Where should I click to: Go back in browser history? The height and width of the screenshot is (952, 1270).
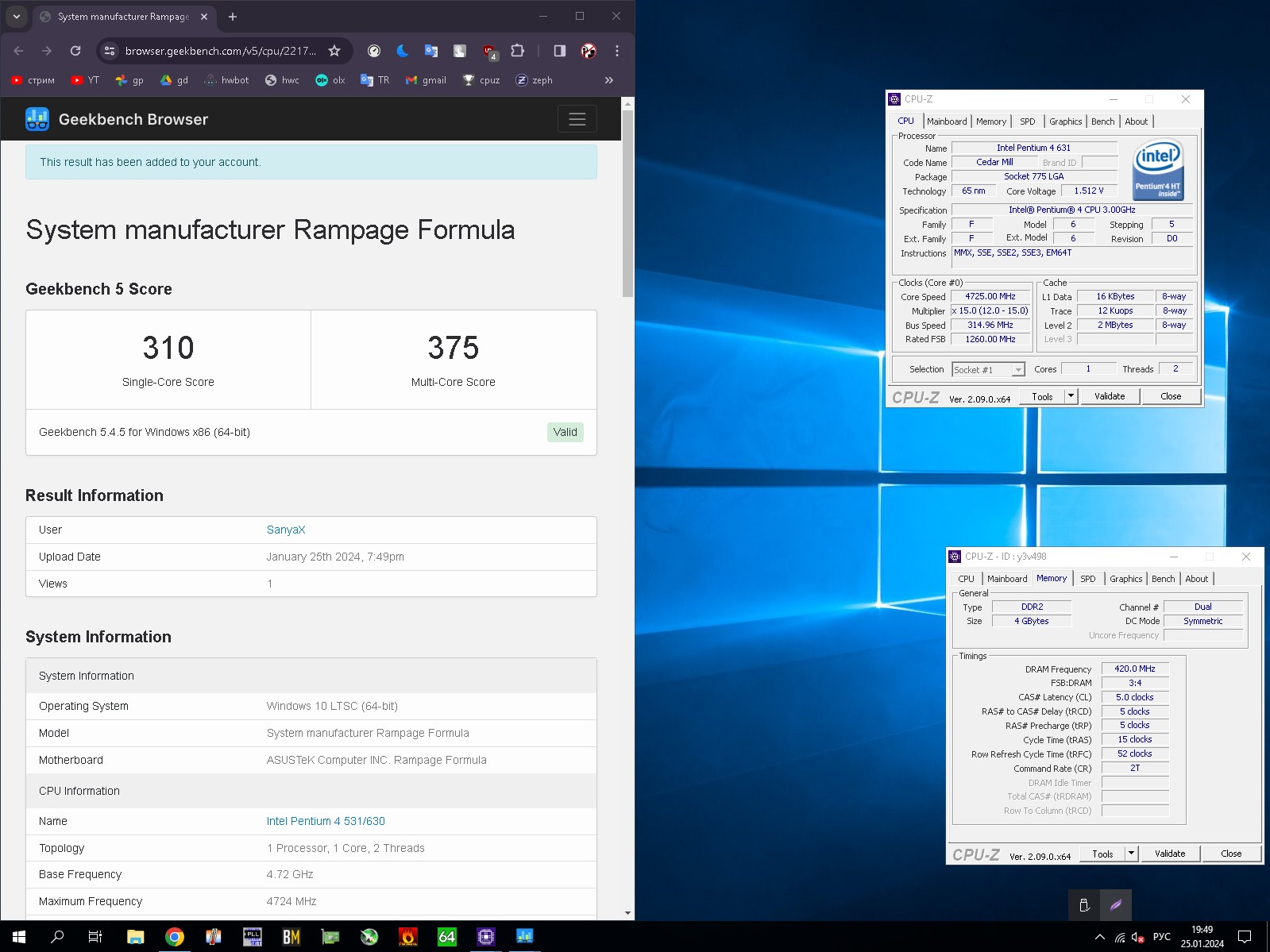[19, 51]
